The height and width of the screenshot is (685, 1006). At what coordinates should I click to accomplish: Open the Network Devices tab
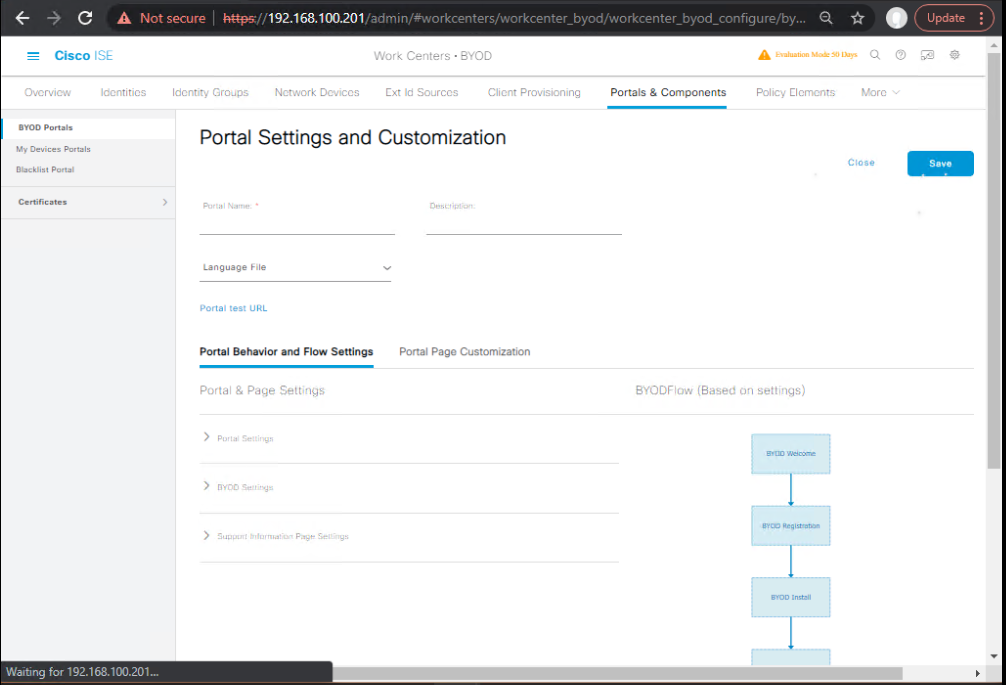click(x=317, y=92)
